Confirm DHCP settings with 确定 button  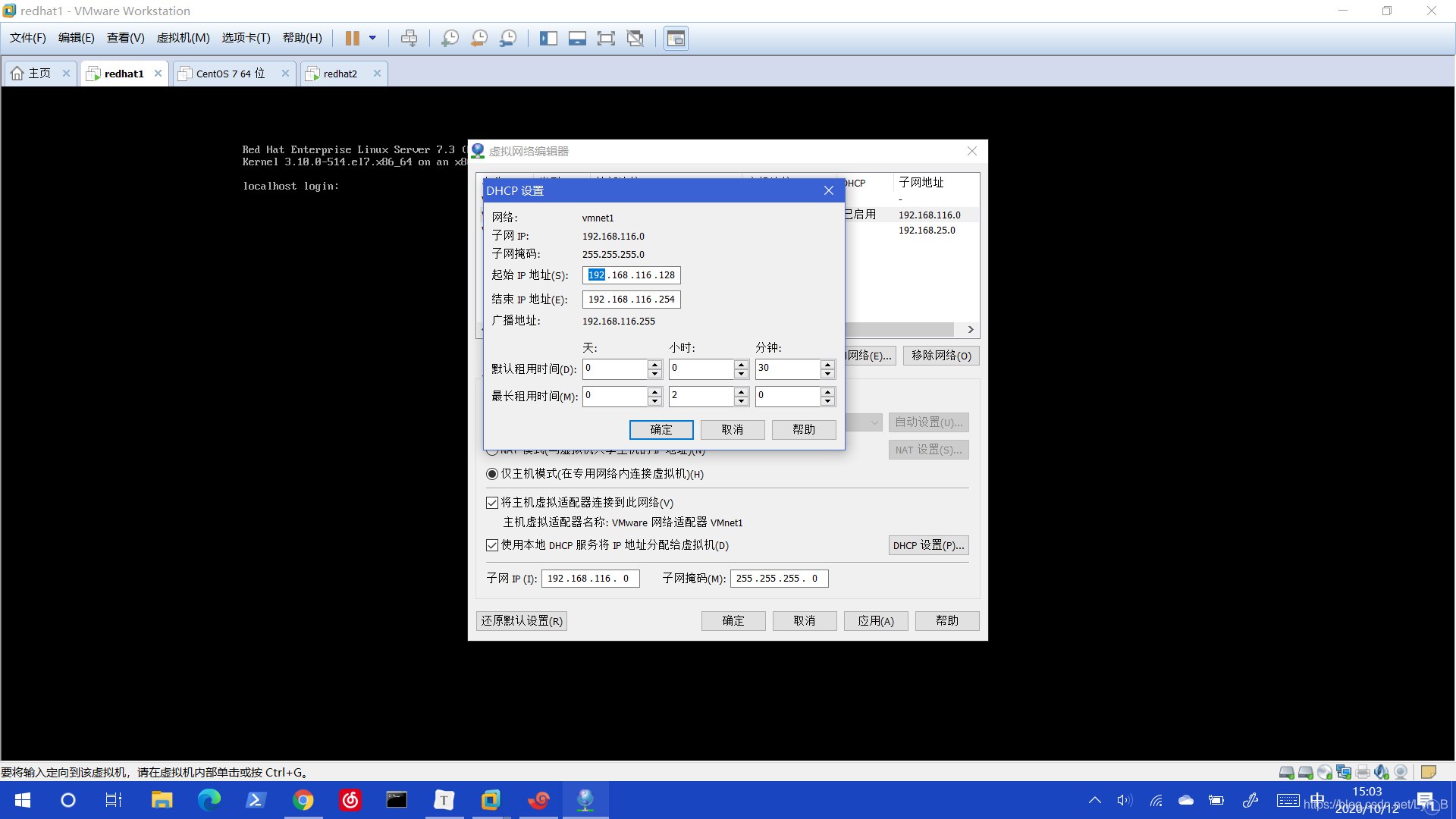pos(661,429)
